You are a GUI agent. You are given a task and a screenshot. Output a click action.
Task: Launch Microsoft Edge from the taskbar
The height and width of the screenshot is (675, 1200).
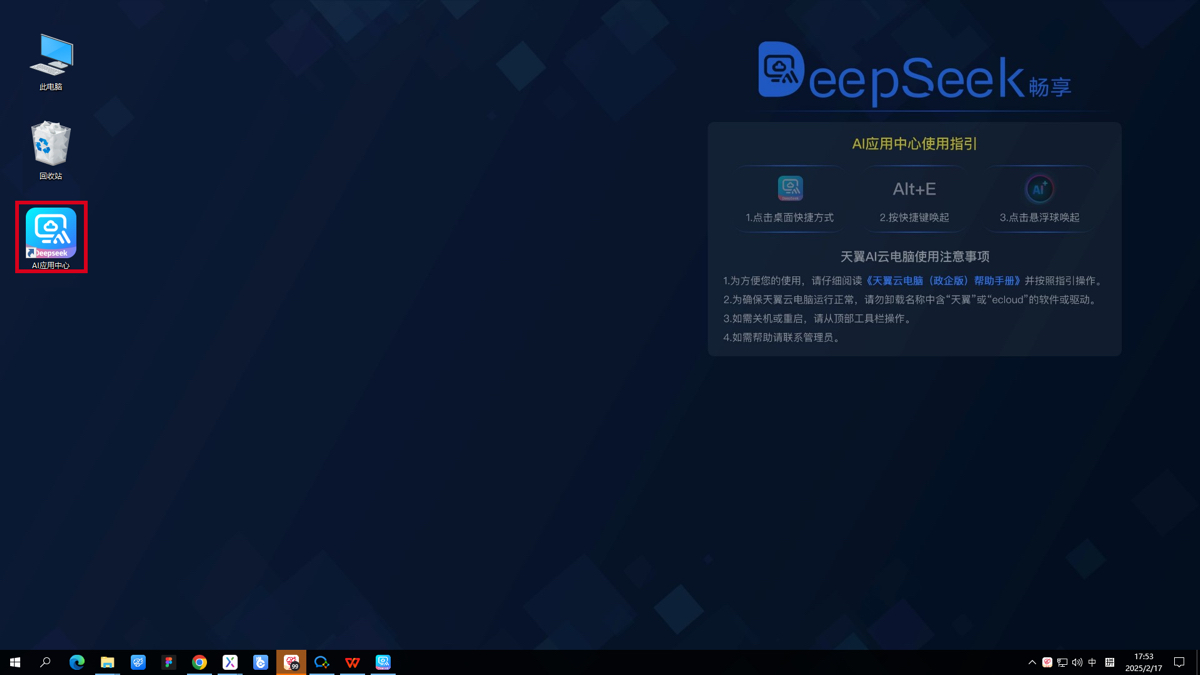(x=77, y=662)
